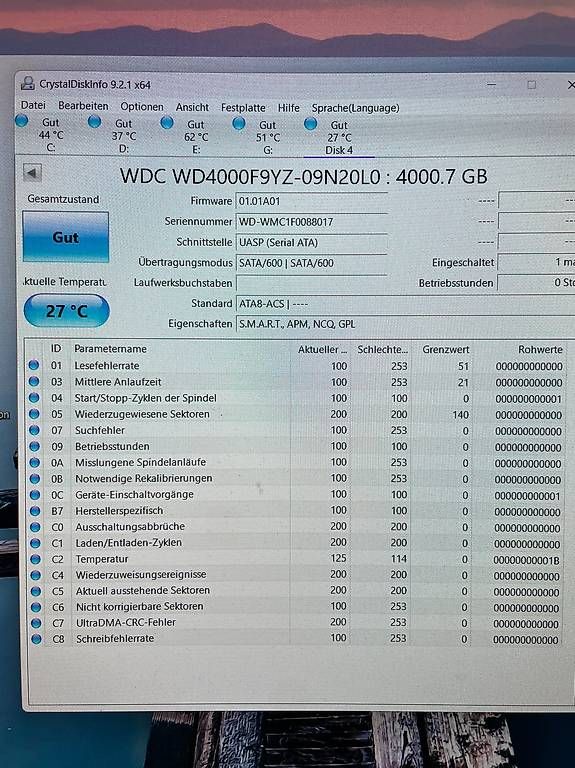Click status dot of Notwendige Rekalibrierungen row
This screenshot has height=768, width=575.
coord(34,478)
